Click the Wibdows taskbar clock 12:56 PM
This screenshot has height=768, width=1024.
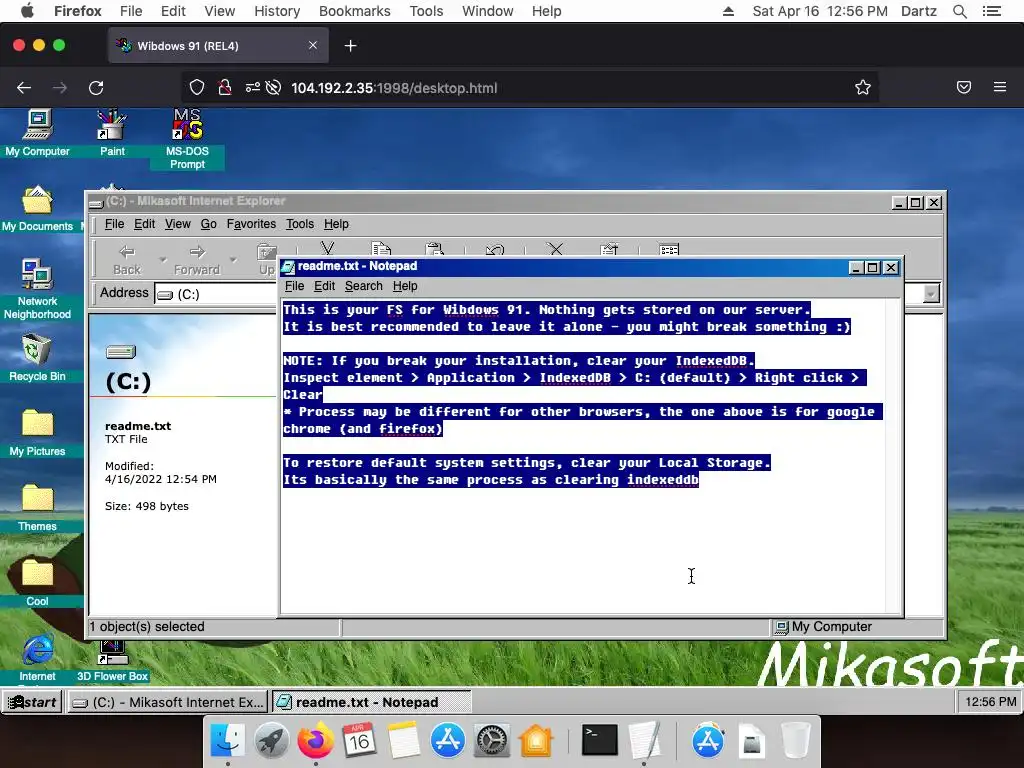coord(990,702)
